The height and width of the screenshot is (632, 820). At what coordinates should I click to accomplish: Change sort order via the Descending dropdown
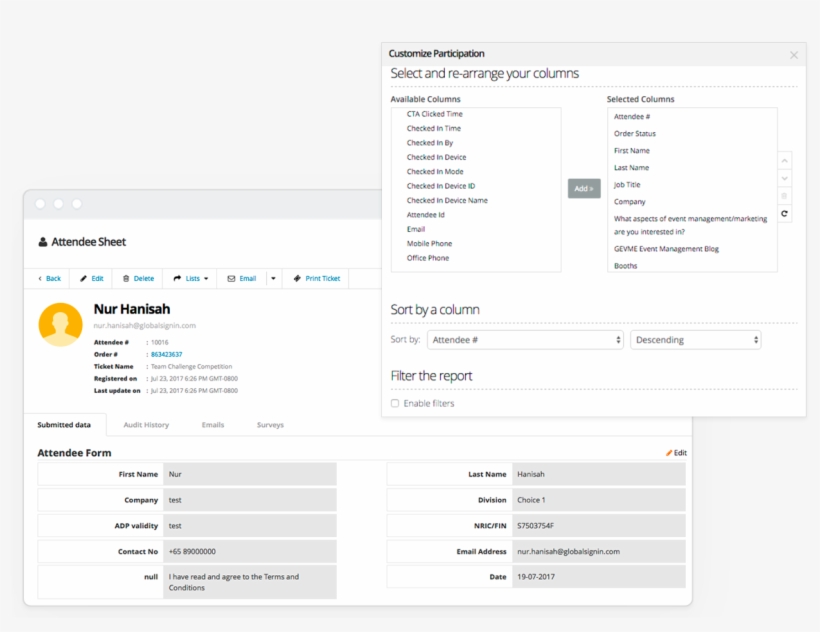click(x=696, y=339)
